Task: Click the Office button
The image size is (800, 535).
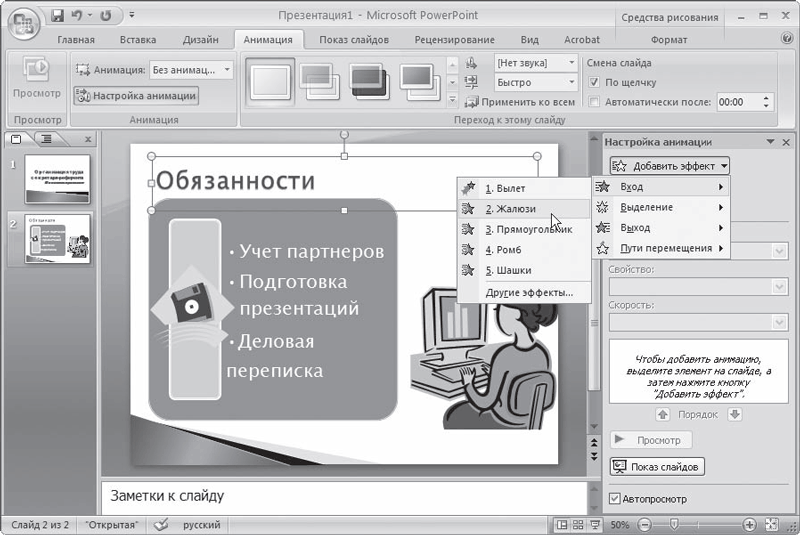Action: coord(23,24)
